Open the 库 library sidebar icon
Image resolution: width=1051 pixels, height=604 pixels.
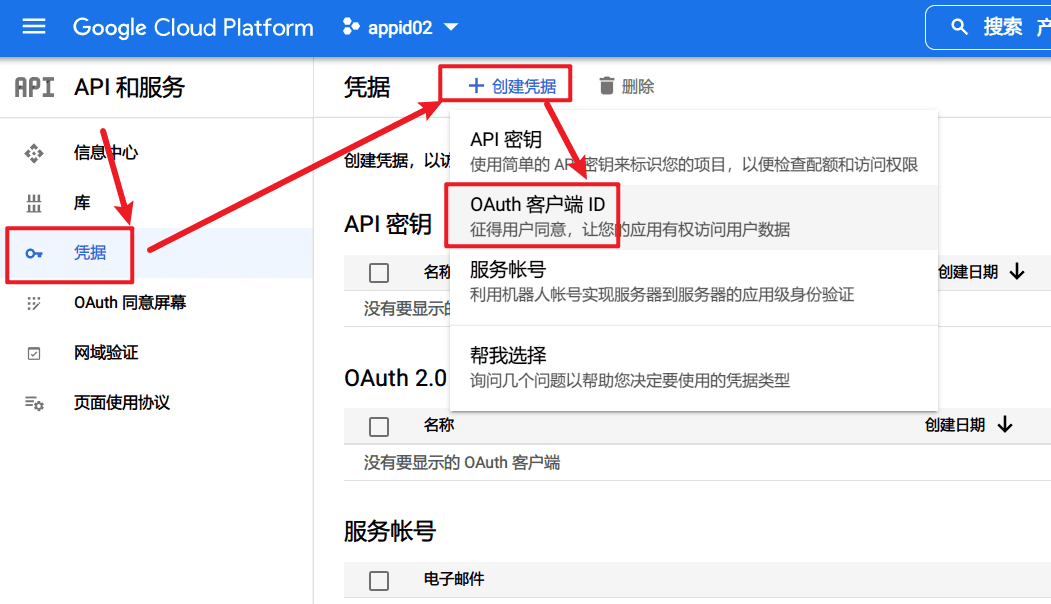[x=34, y=203]
